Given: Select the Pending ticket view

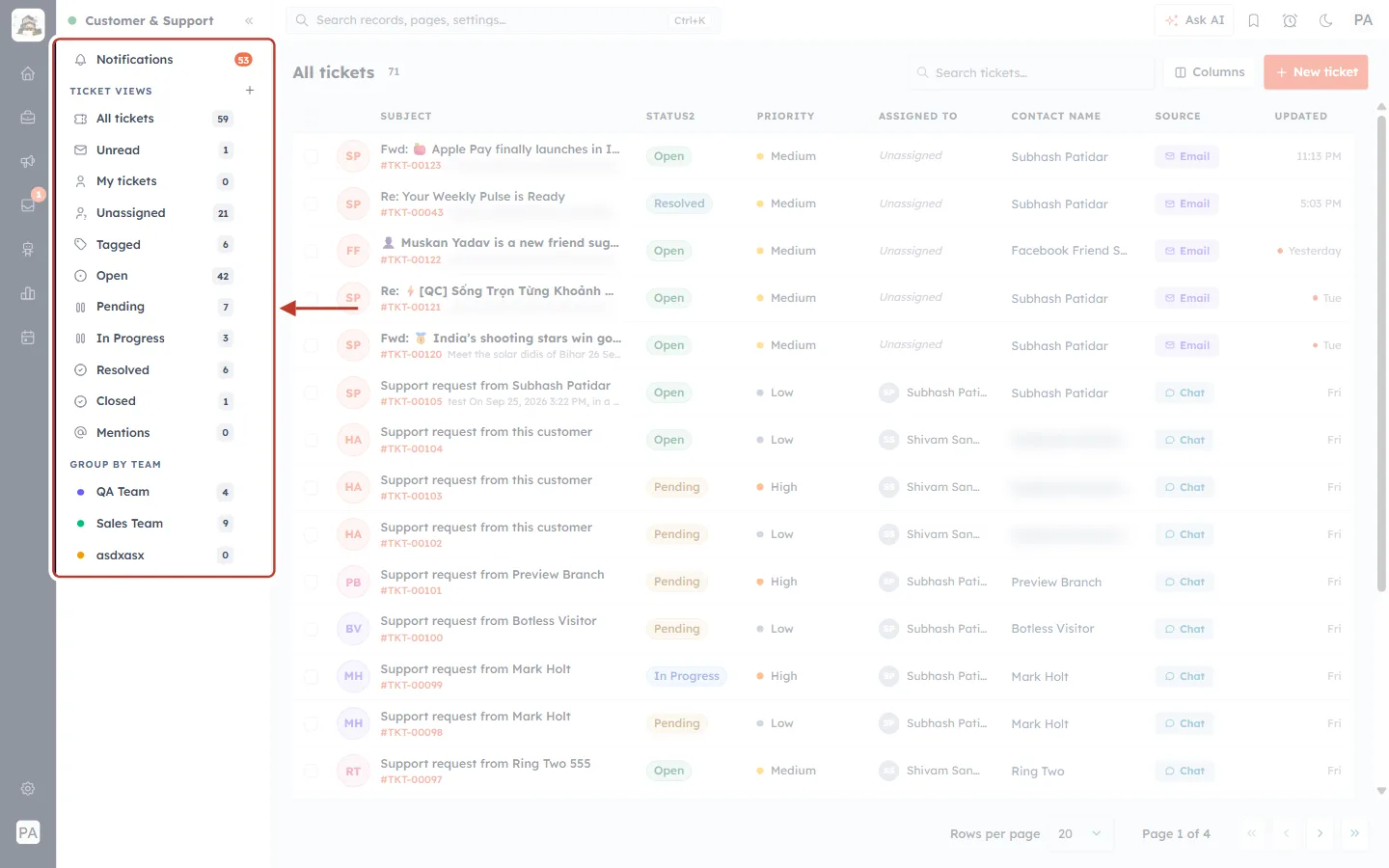Looking at the screenshot, I should pos(154,307).
